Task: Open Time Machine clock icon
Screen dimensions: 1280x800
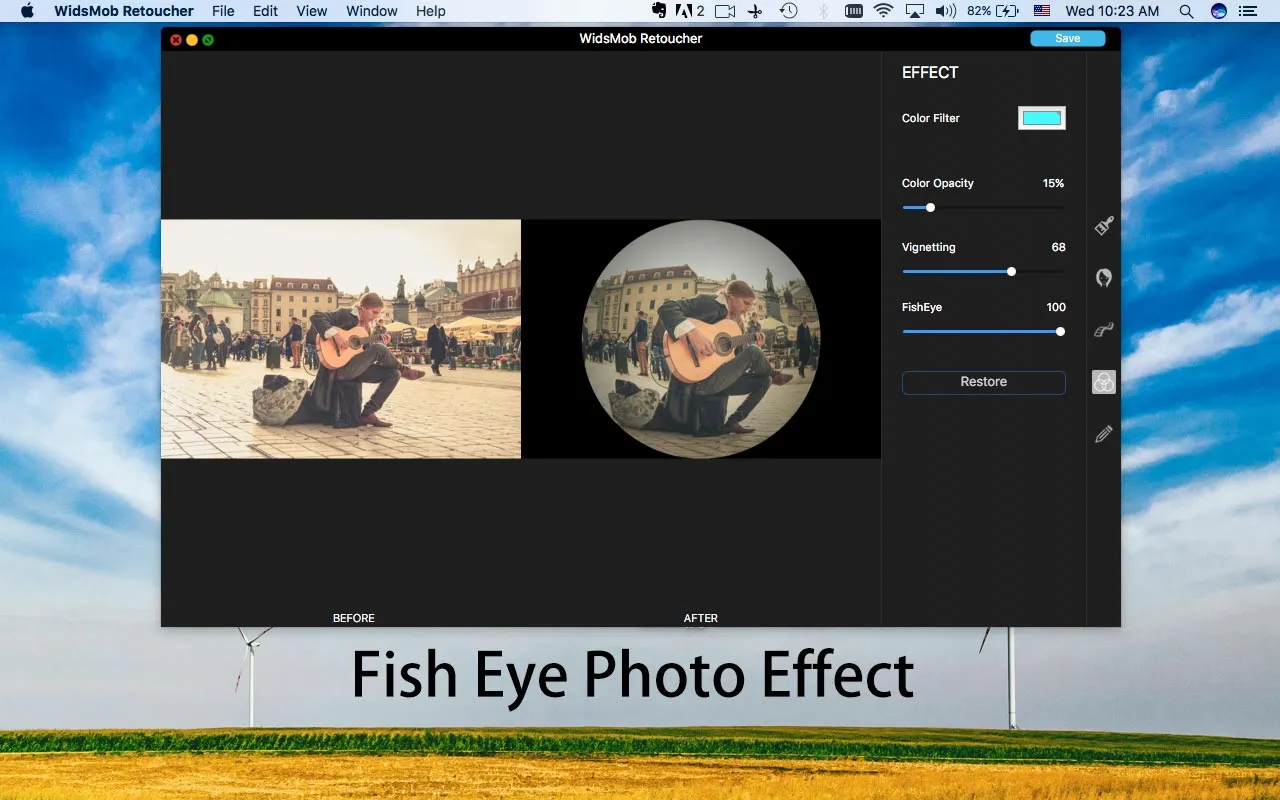Action: (789, 11)
